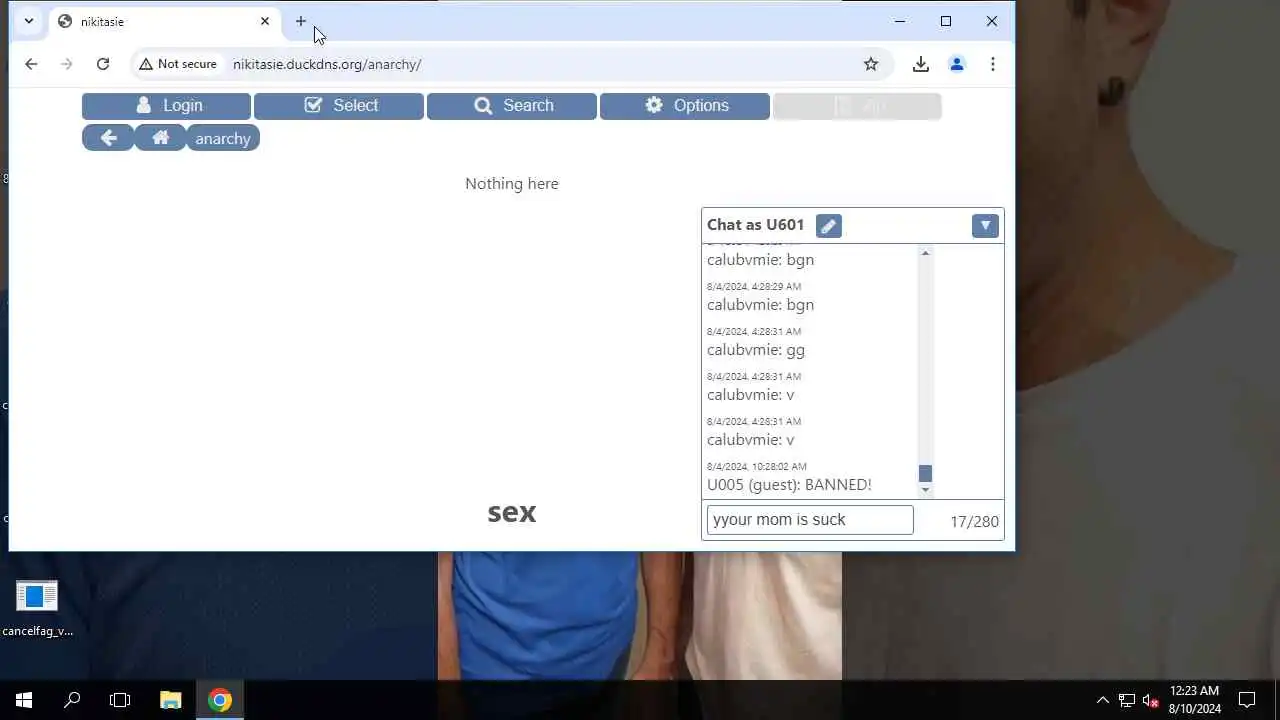1280x720 pixels.
Task: Open Windows Start menu
Action: pos(24,700)
